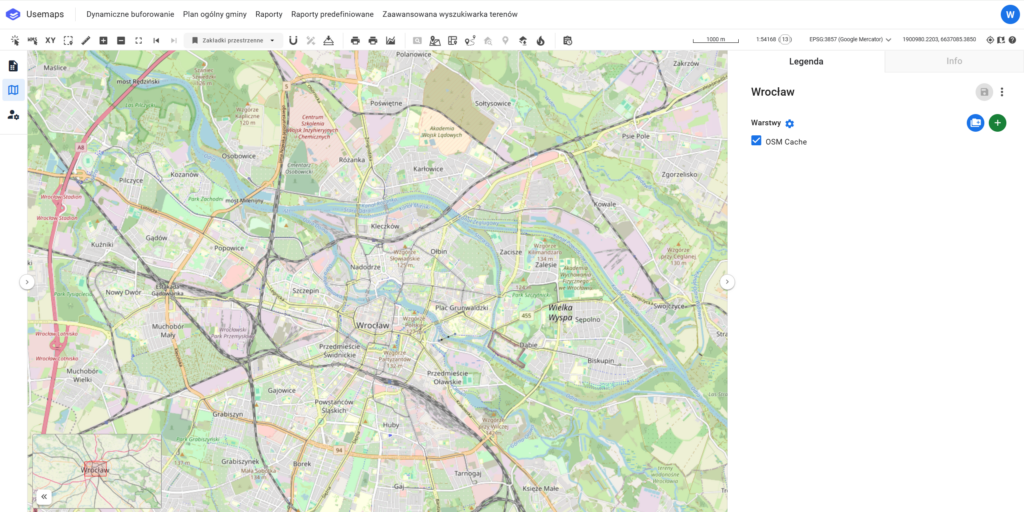The width and height of the screenshot is (1024, 512).
Task: Uncheck the OSM Cache layer checkbox
Action: click(x=756, y=141)
